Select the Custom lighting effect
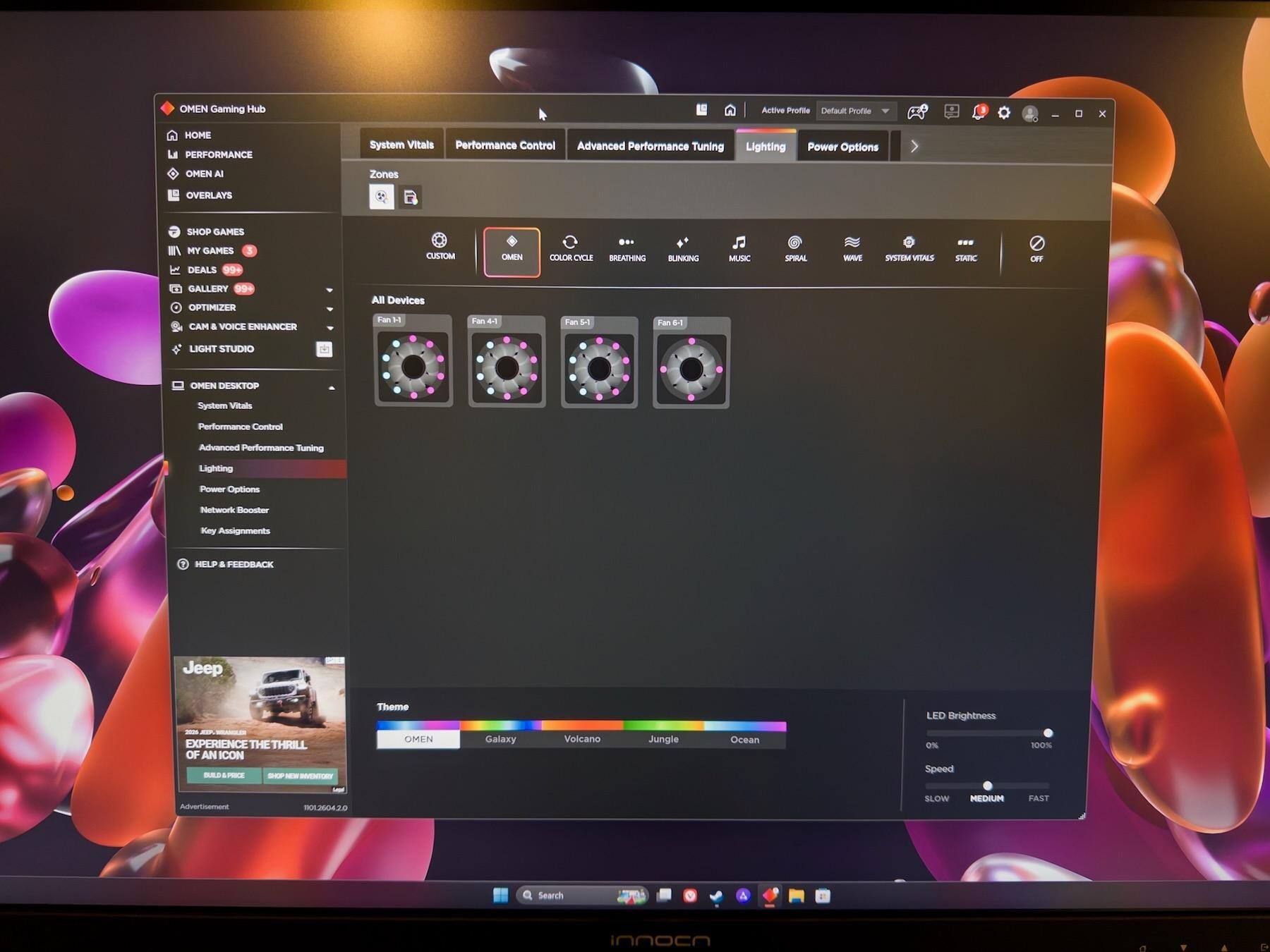The width and height of the screenshot is (1270, 952). point(440,248)
